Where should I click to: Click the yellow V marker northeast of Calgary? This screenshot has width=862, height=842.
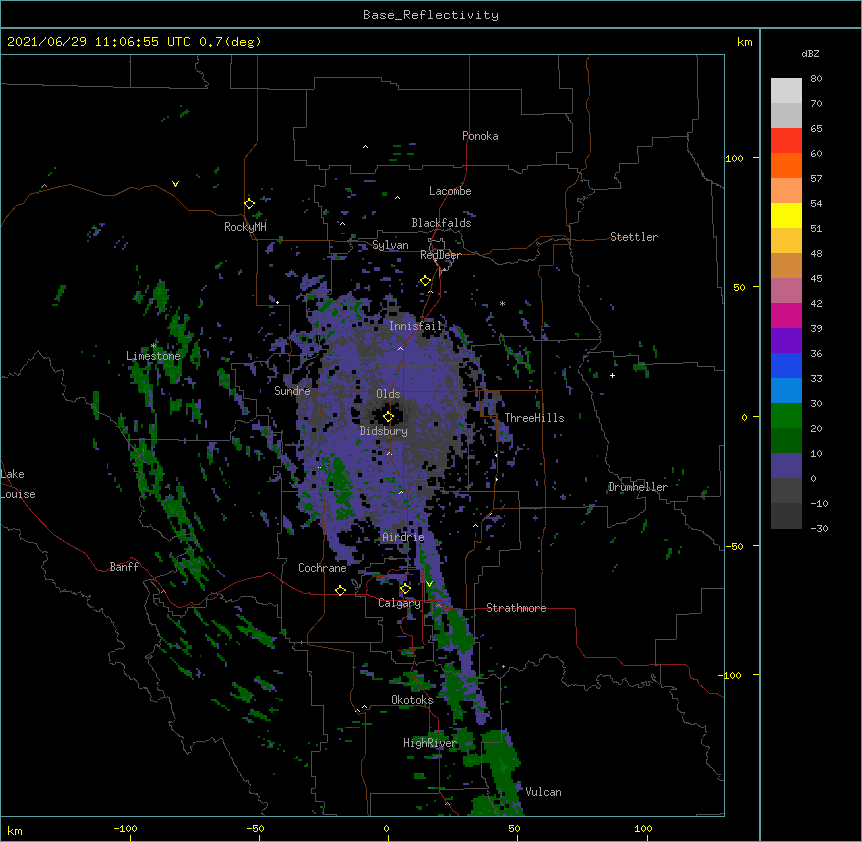click(429, 584)
